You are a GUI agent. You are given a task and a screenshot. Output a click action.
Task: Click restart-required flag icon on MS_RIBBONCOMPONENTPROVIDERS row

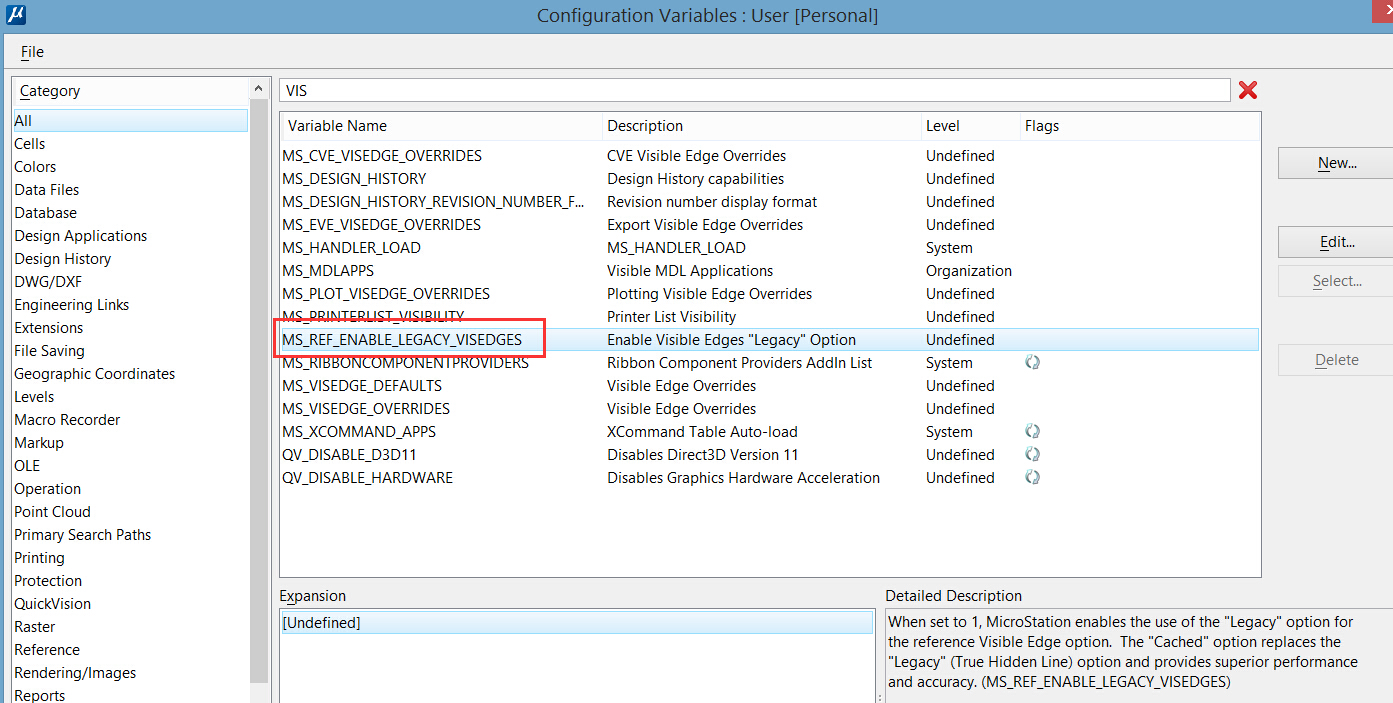[1033, 362]
